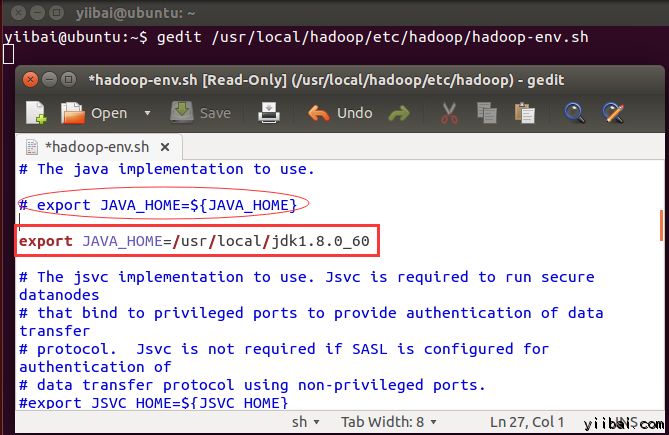
Task: Create a new document with toolbar icon
Action: [35, 113]
